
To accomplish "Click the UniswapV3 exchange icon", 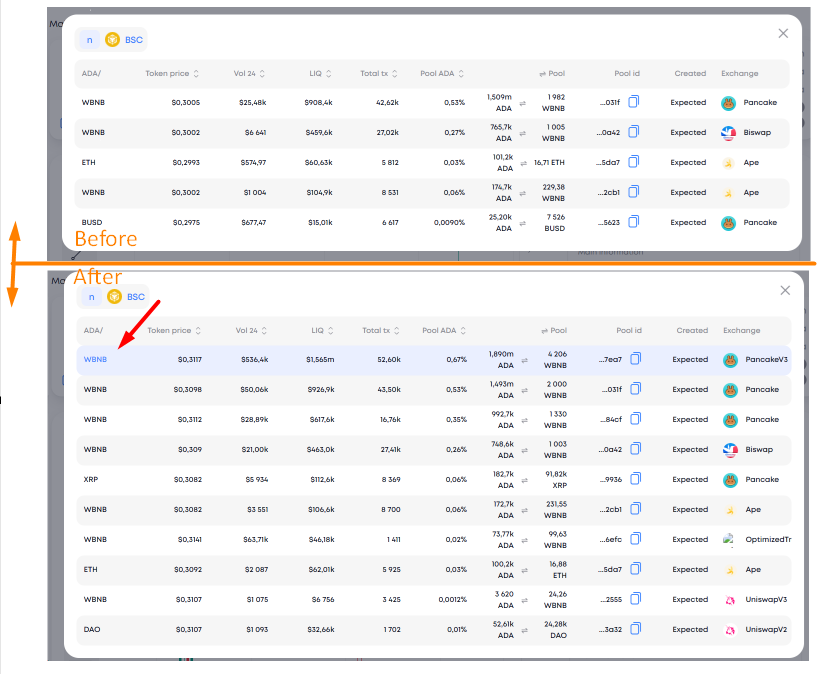I will coord(730,600).
